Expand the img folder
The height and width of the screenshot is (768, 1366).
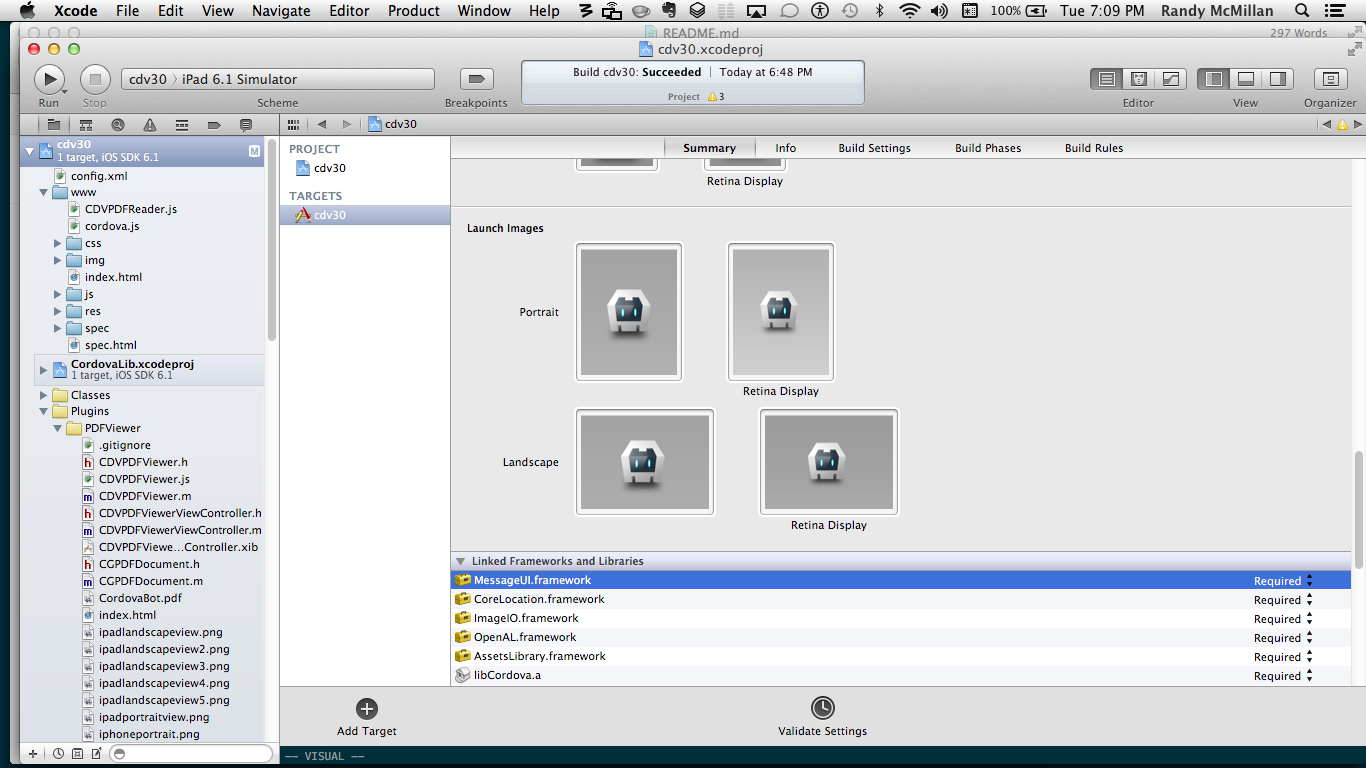tap(58, 260)
